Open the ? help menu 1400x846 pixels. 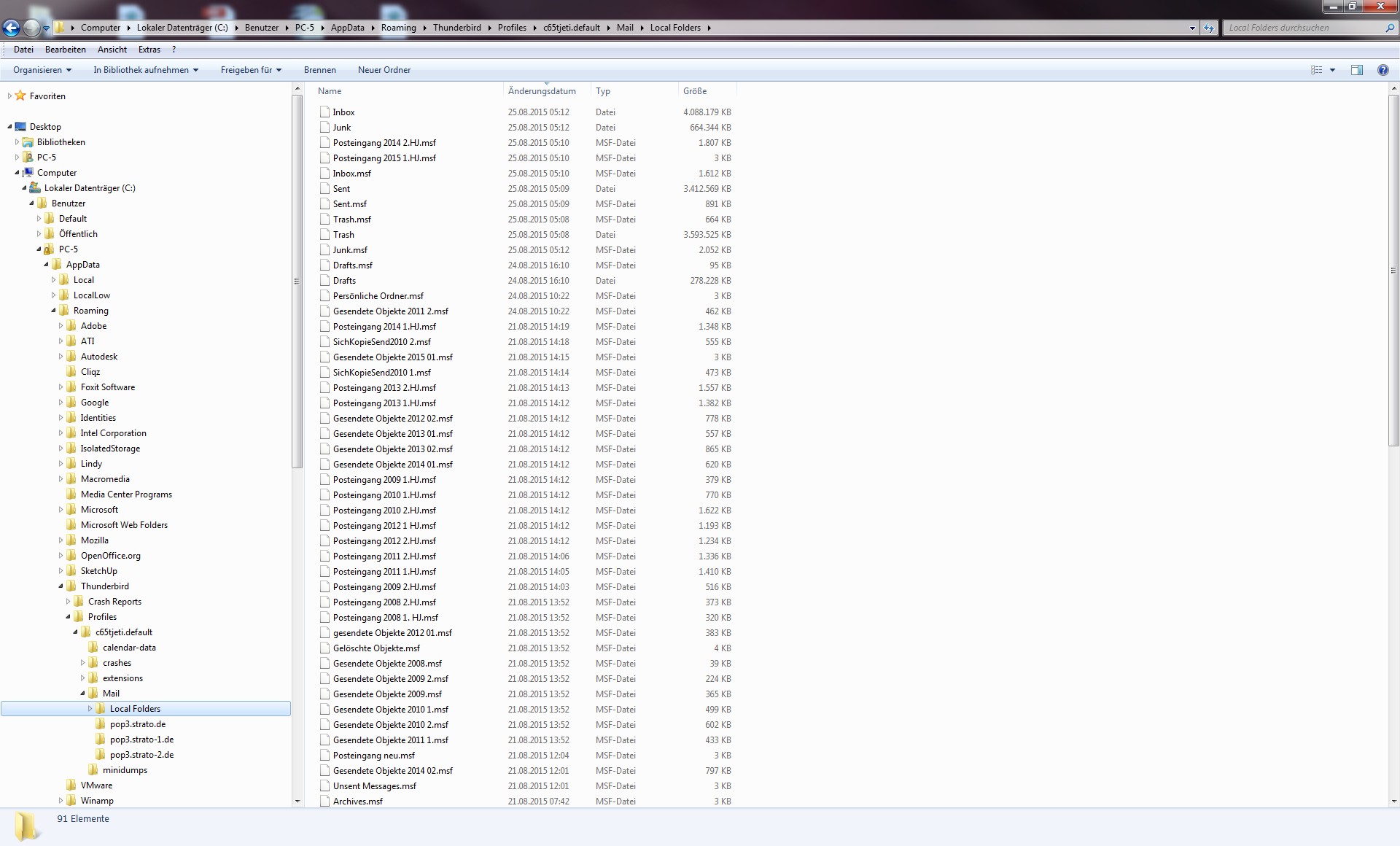(x=174, y=50)
